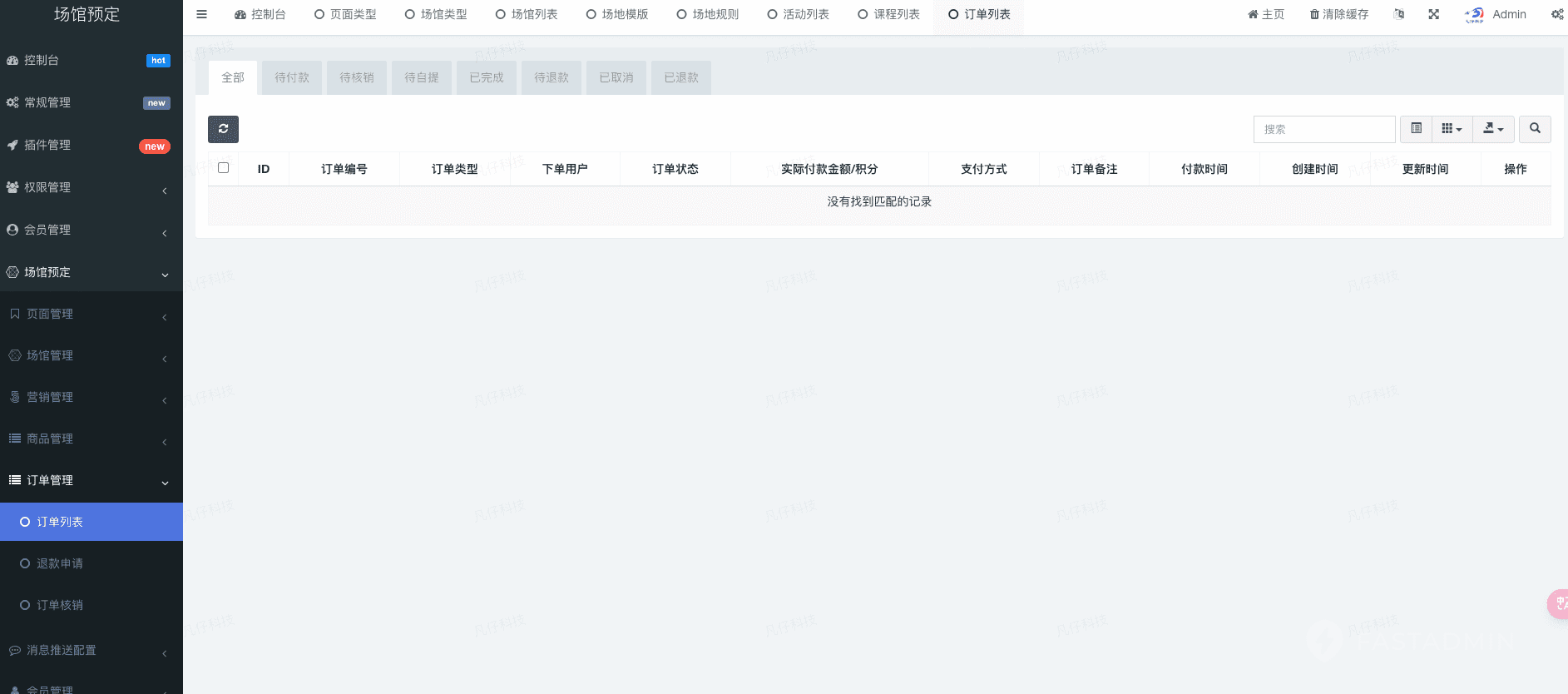Click the language switch icon
The width and height of the screenshot is (1568, 694).
tap(1398, 14)
